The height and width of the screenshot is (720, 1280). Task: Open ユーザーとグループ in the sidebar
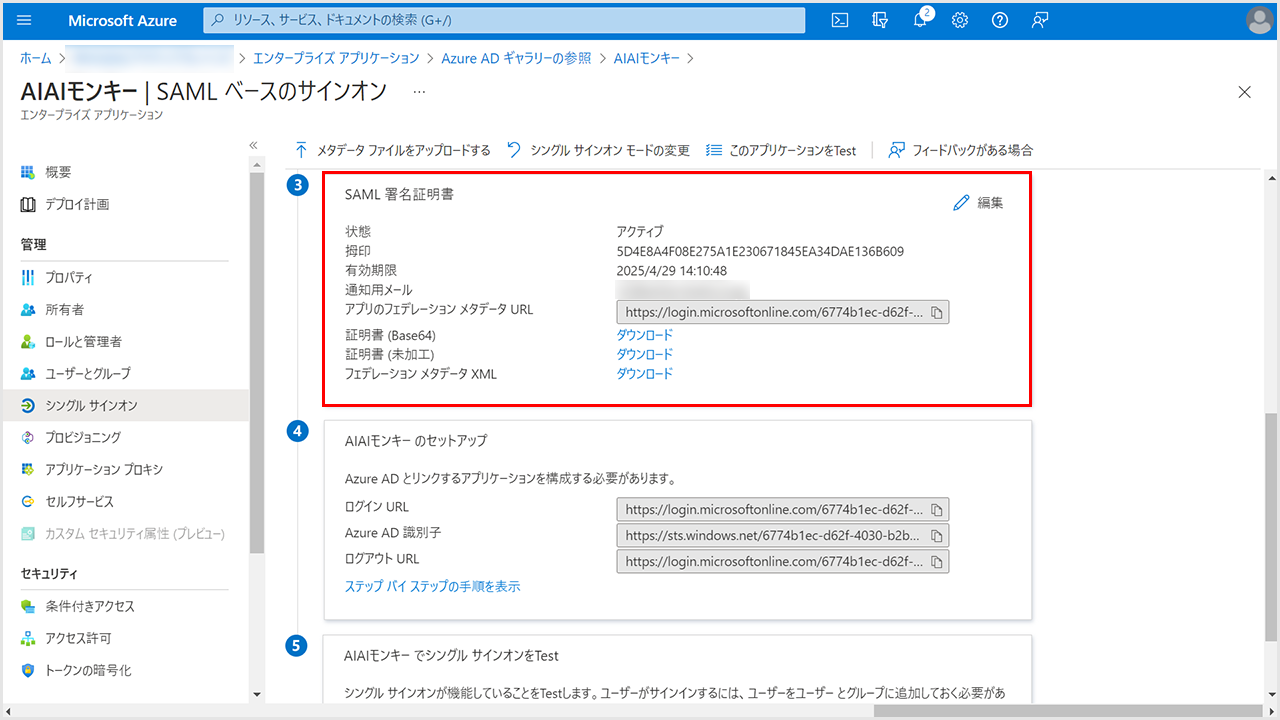[87, 373]
